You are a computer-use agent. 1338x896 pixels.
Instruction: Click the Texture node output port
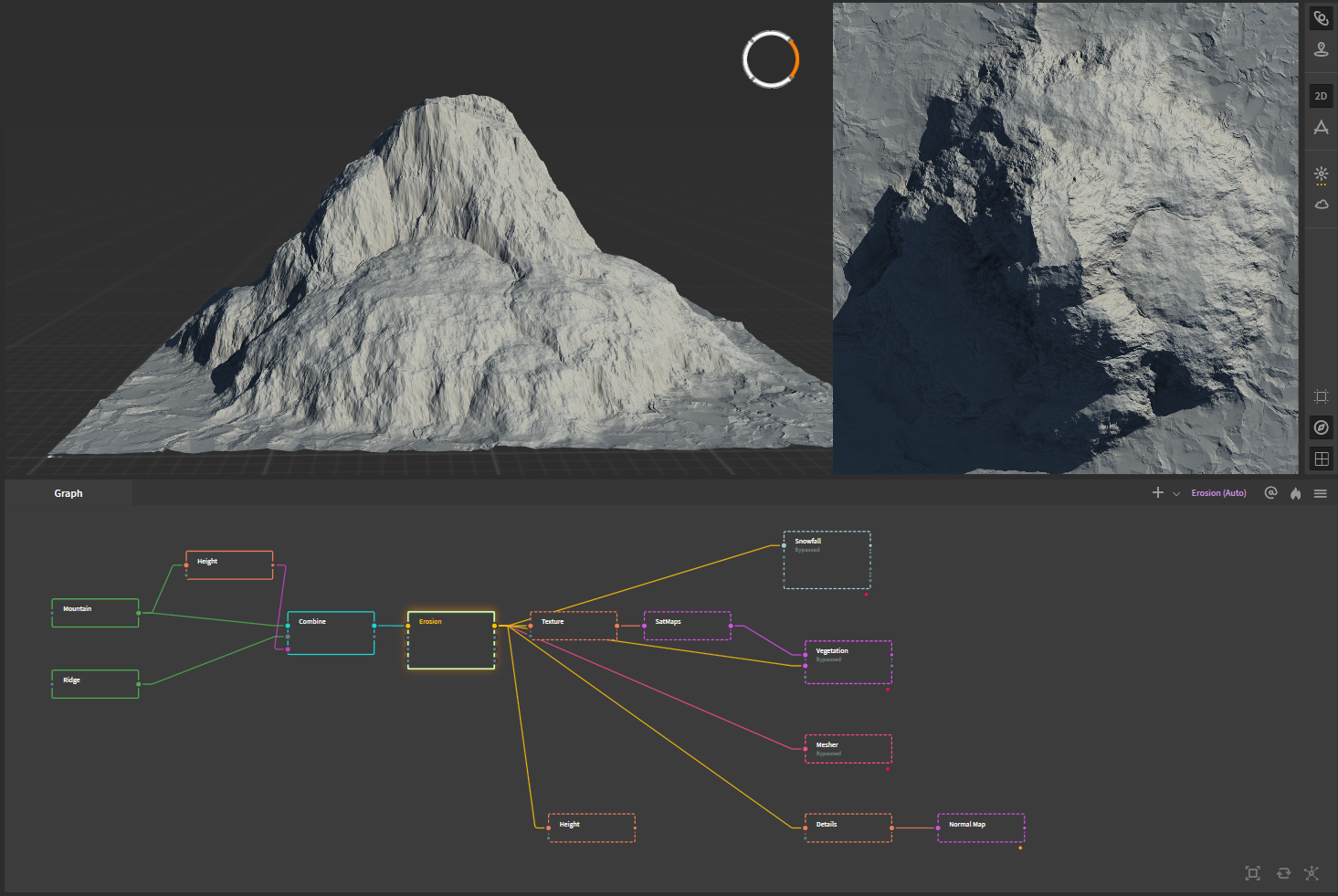[617, 626]
